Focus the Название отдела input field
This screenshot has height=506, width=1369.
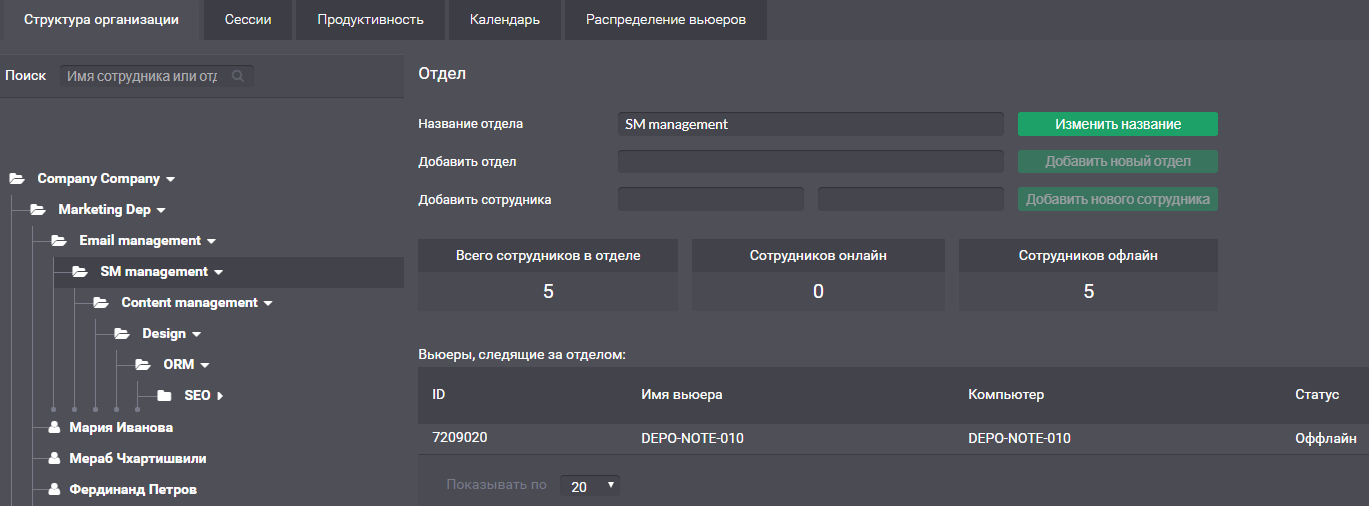pos(810,124)
